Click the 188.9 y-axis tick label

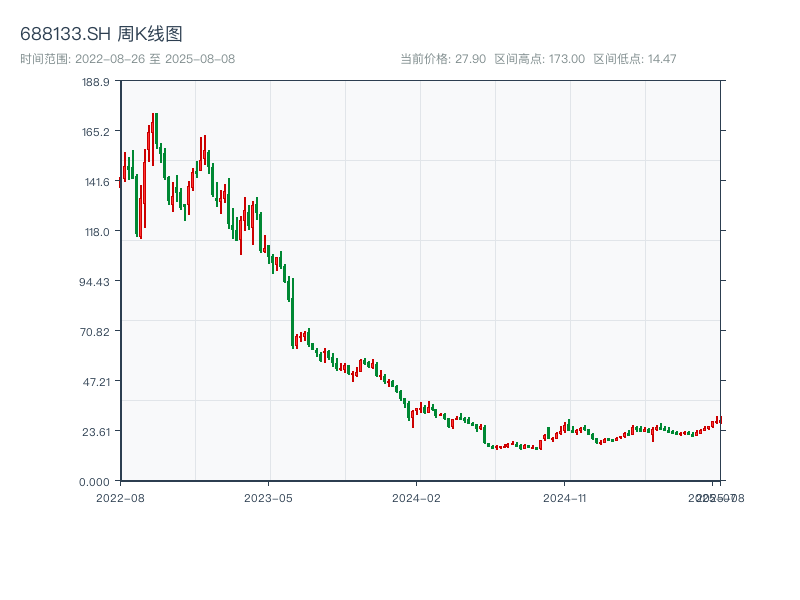95,85
